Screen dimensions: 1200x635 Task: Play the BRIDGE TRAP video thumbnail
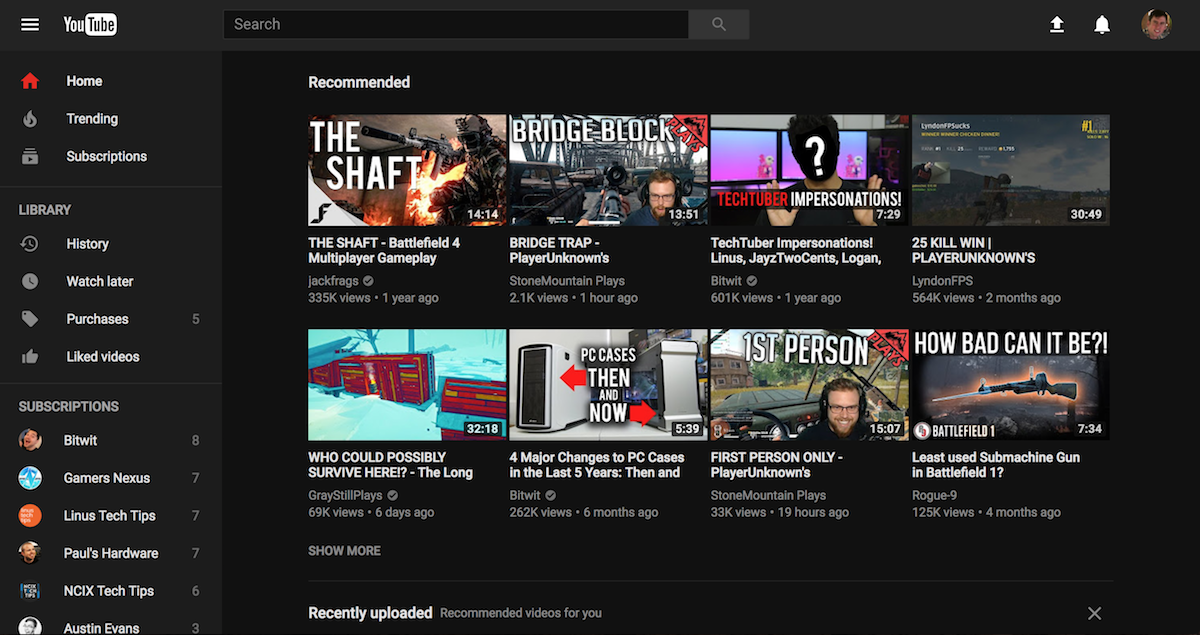[x=607, y=169]
